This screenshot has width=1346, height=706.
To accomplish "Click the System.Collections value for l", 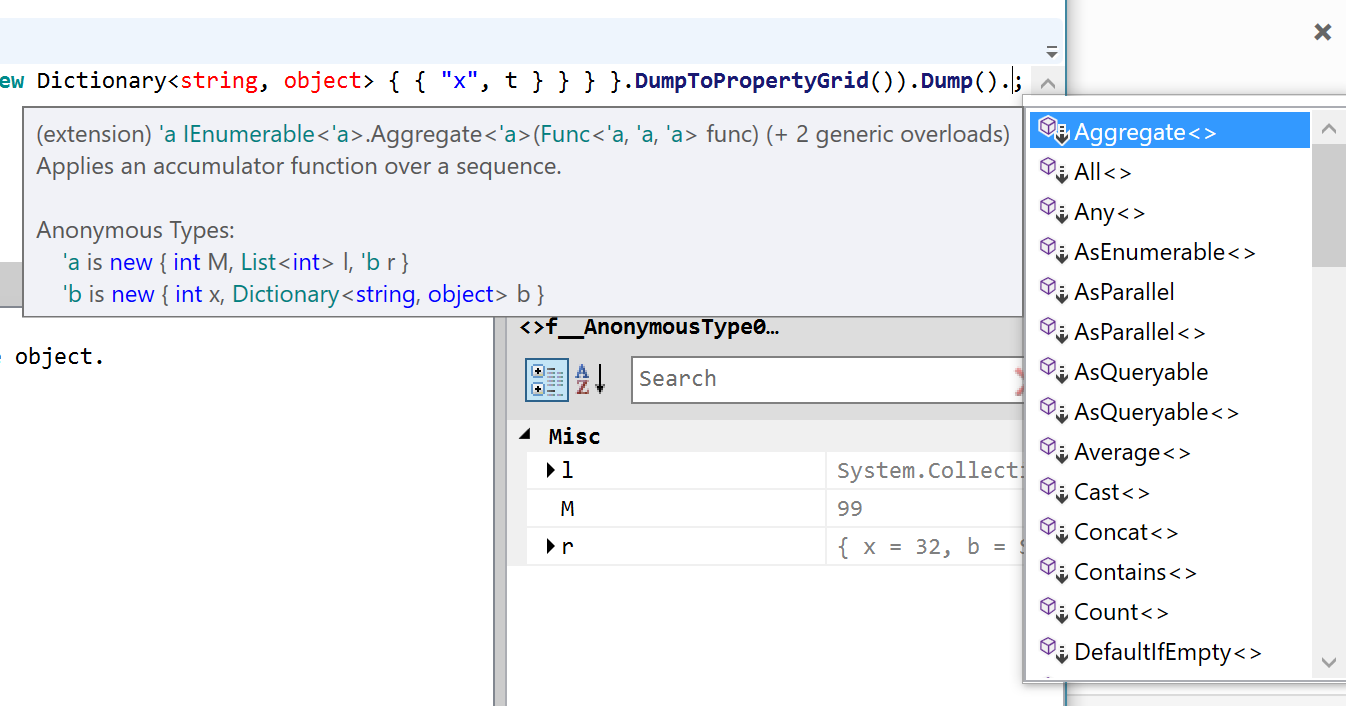I will (x=929, y=470).
